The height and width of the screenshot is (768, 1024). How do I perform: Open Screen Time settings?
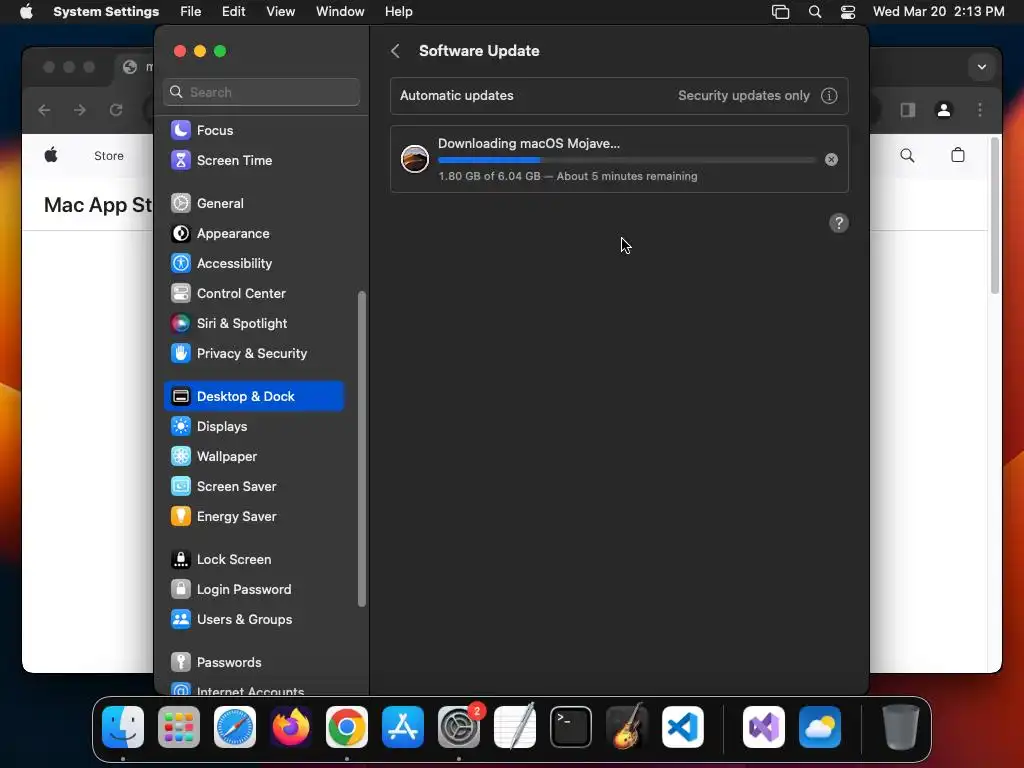coord(253,160)
